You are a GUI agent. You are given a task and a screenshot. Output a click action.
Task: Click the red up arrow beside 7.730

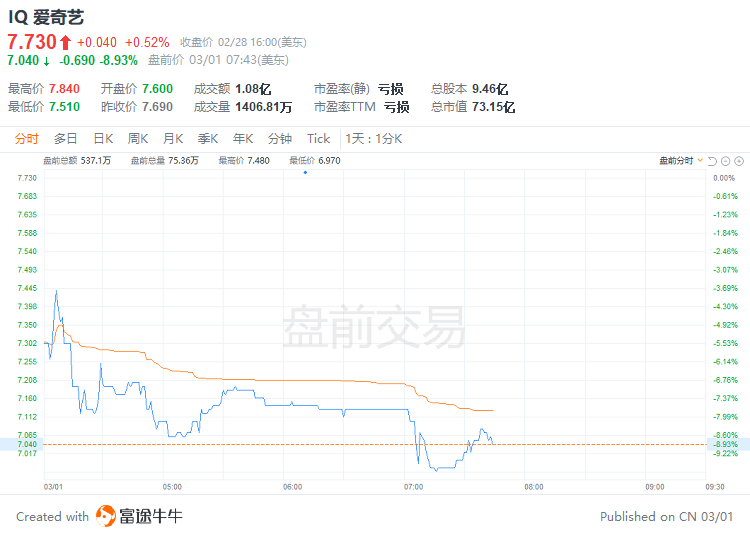[x=66, y=43]
